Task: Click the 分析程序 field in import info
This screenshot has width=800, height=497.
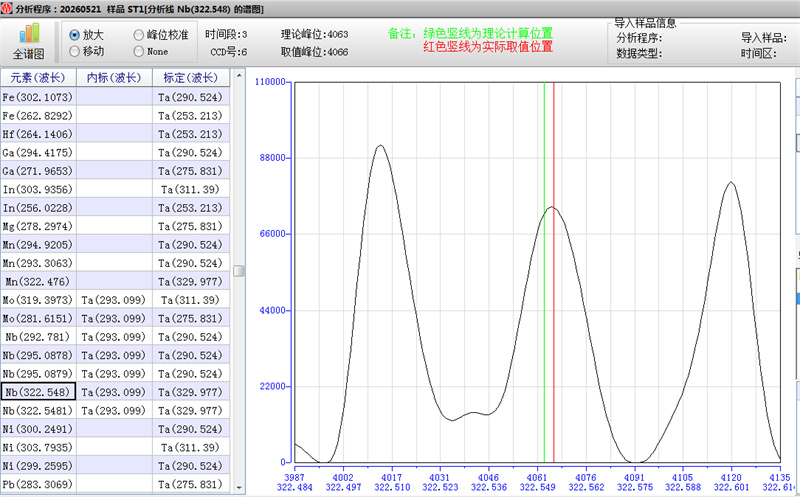Action: [639, 38]
